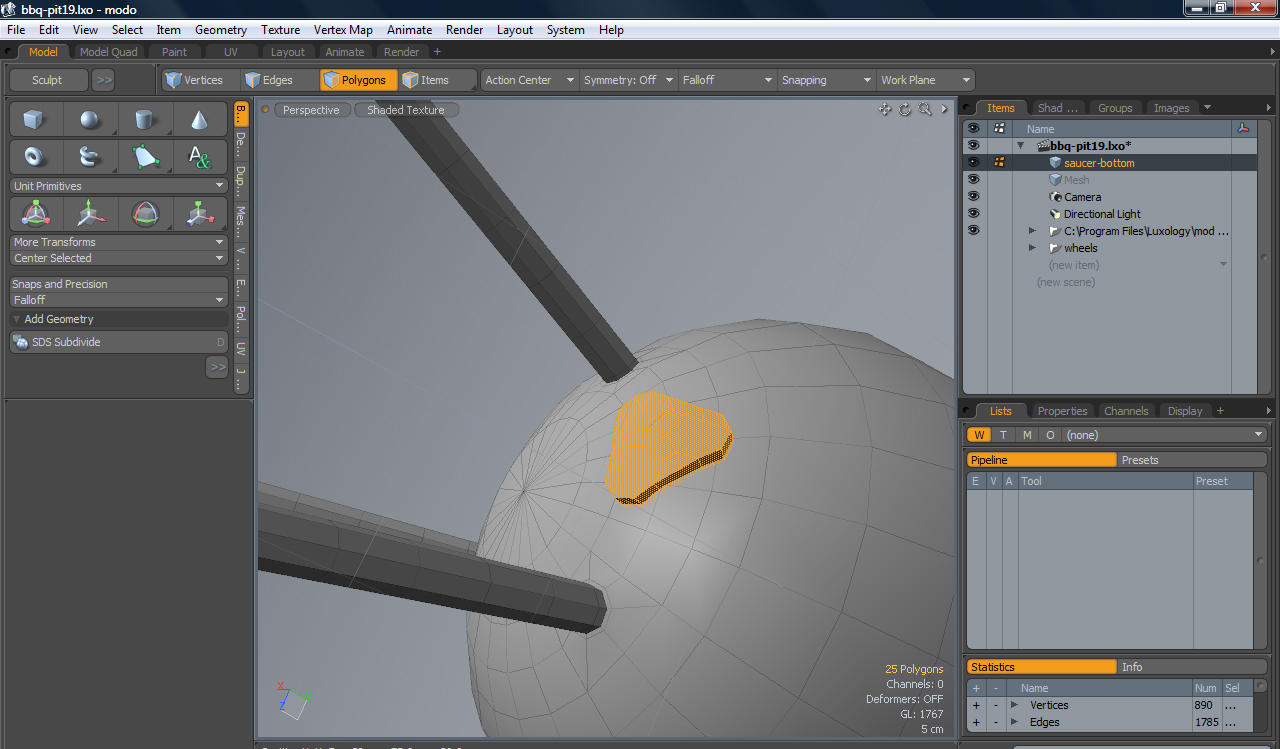Toggle visibility of Luxology folder item
The width and height of the screenshot is (1280, 749).
click(973, 230)
